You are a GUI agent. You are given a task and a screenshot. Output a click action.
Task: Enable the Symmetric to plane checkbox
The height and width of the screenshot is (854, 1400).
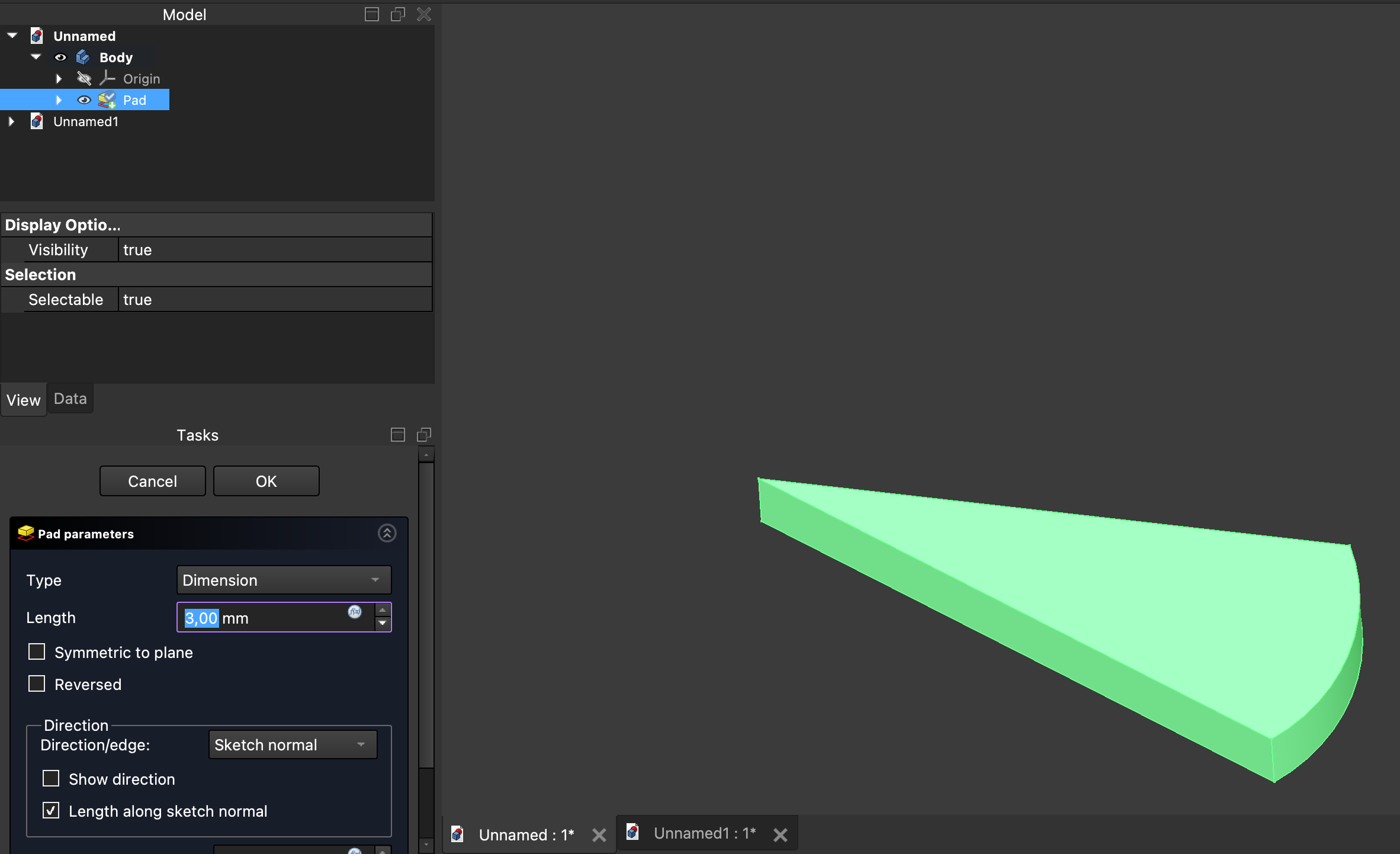point(37,652)
